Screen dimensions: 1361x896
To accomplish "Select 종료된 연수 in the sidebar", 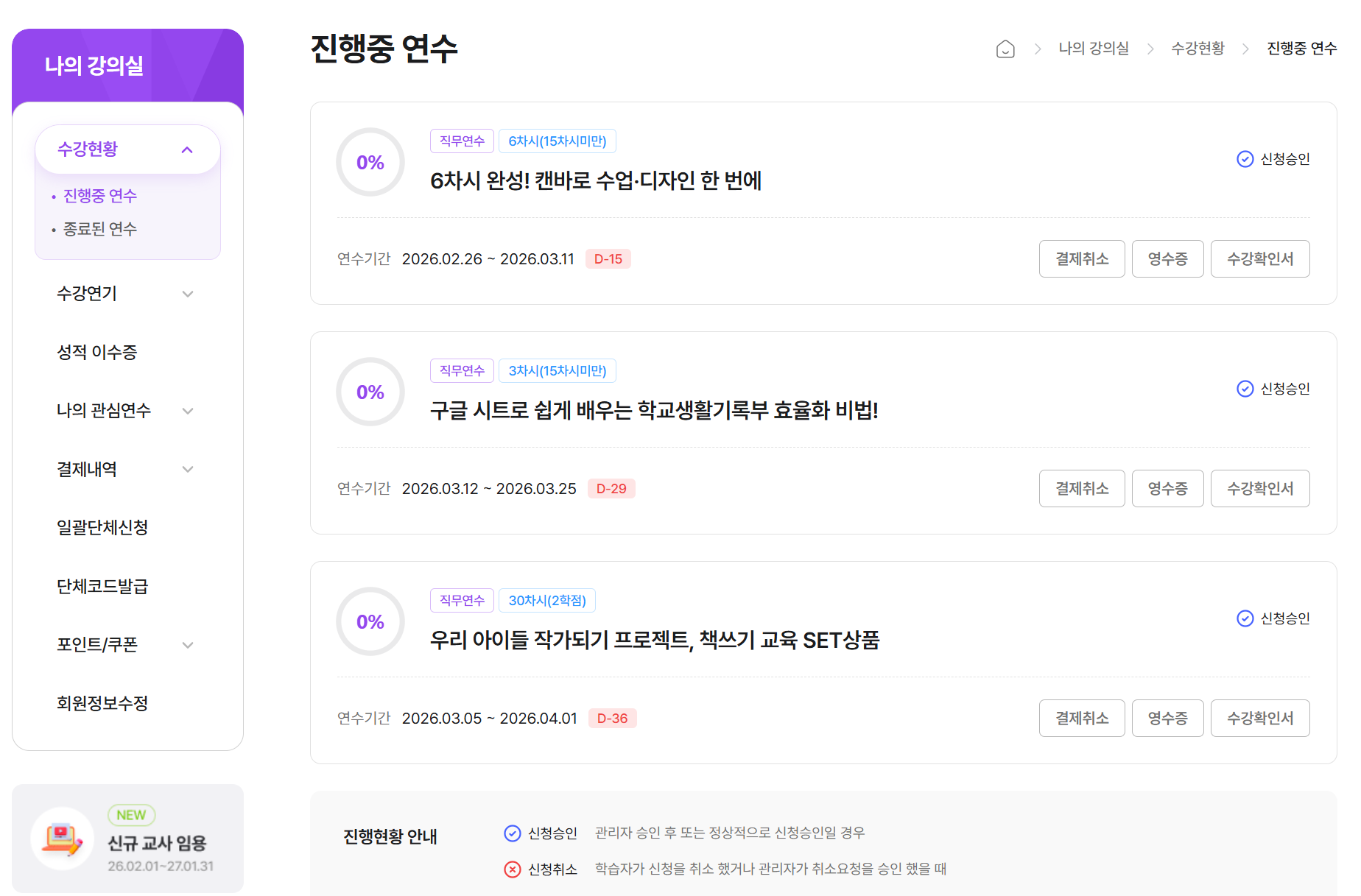I will (x=100, y=229).
